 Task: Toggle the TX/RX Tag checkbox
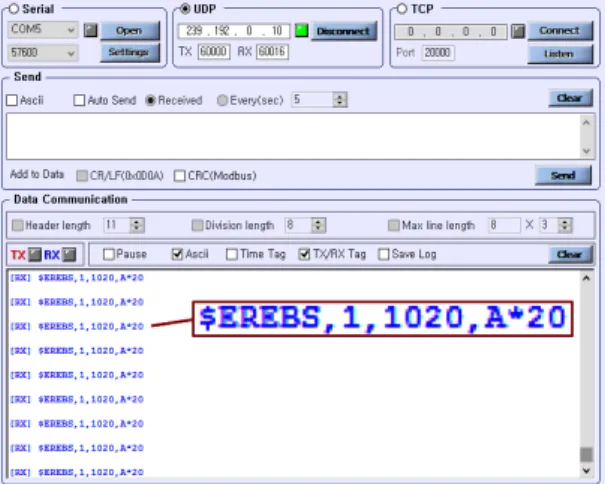pos(304,254)
